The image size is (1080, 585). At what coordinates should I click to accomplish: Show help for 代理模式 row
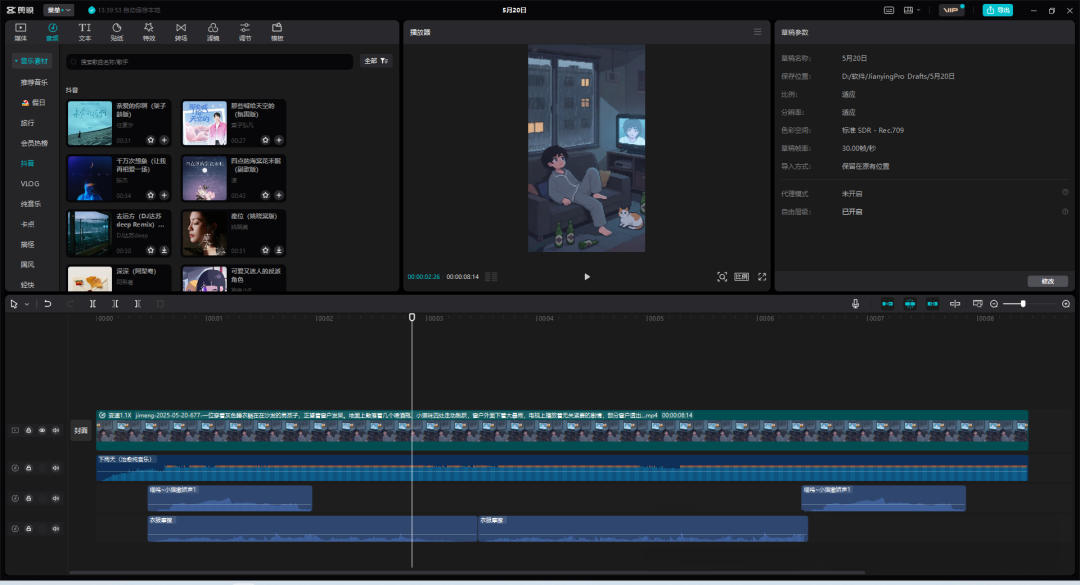(x=1065, y=193)
